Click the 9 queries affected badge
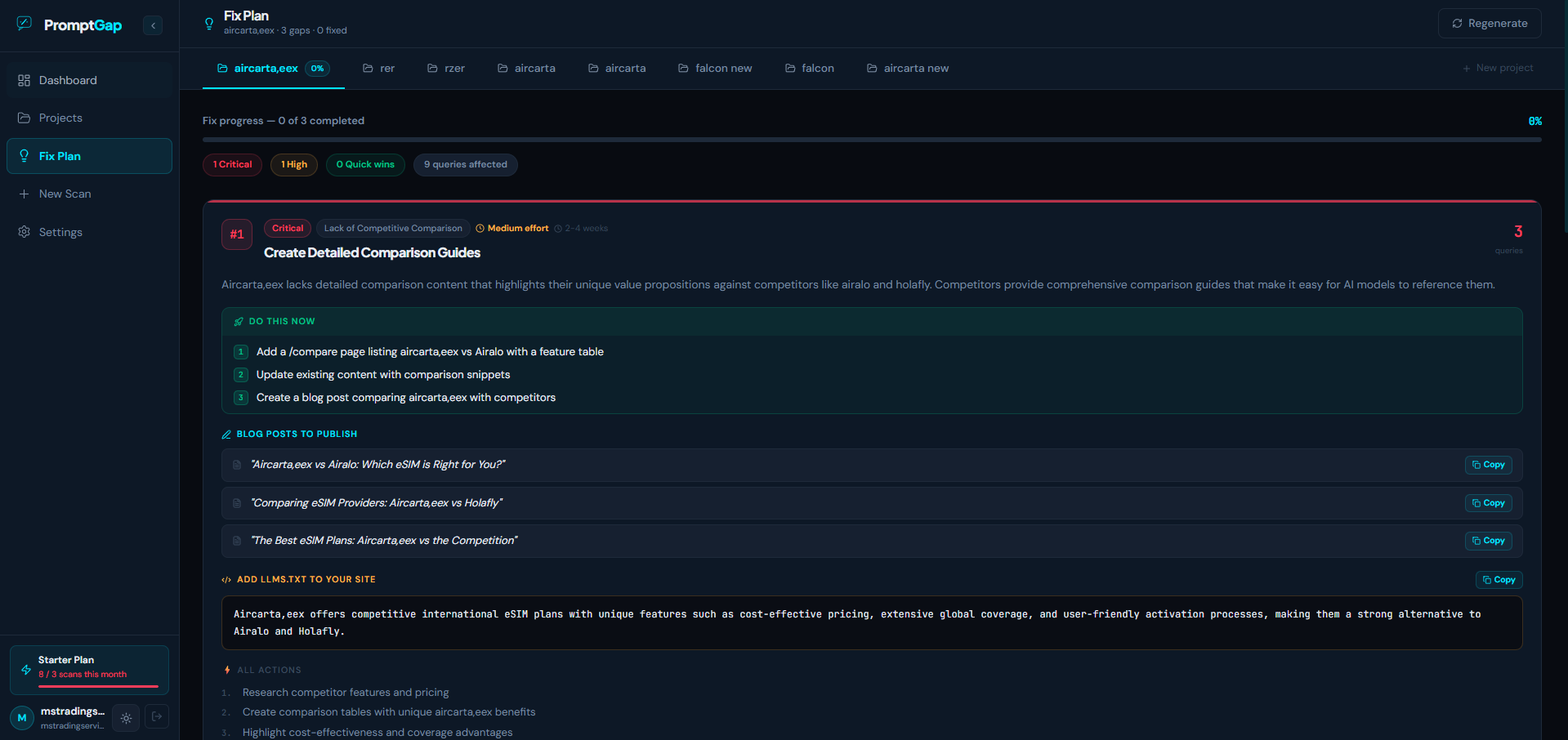 point(466,164)
